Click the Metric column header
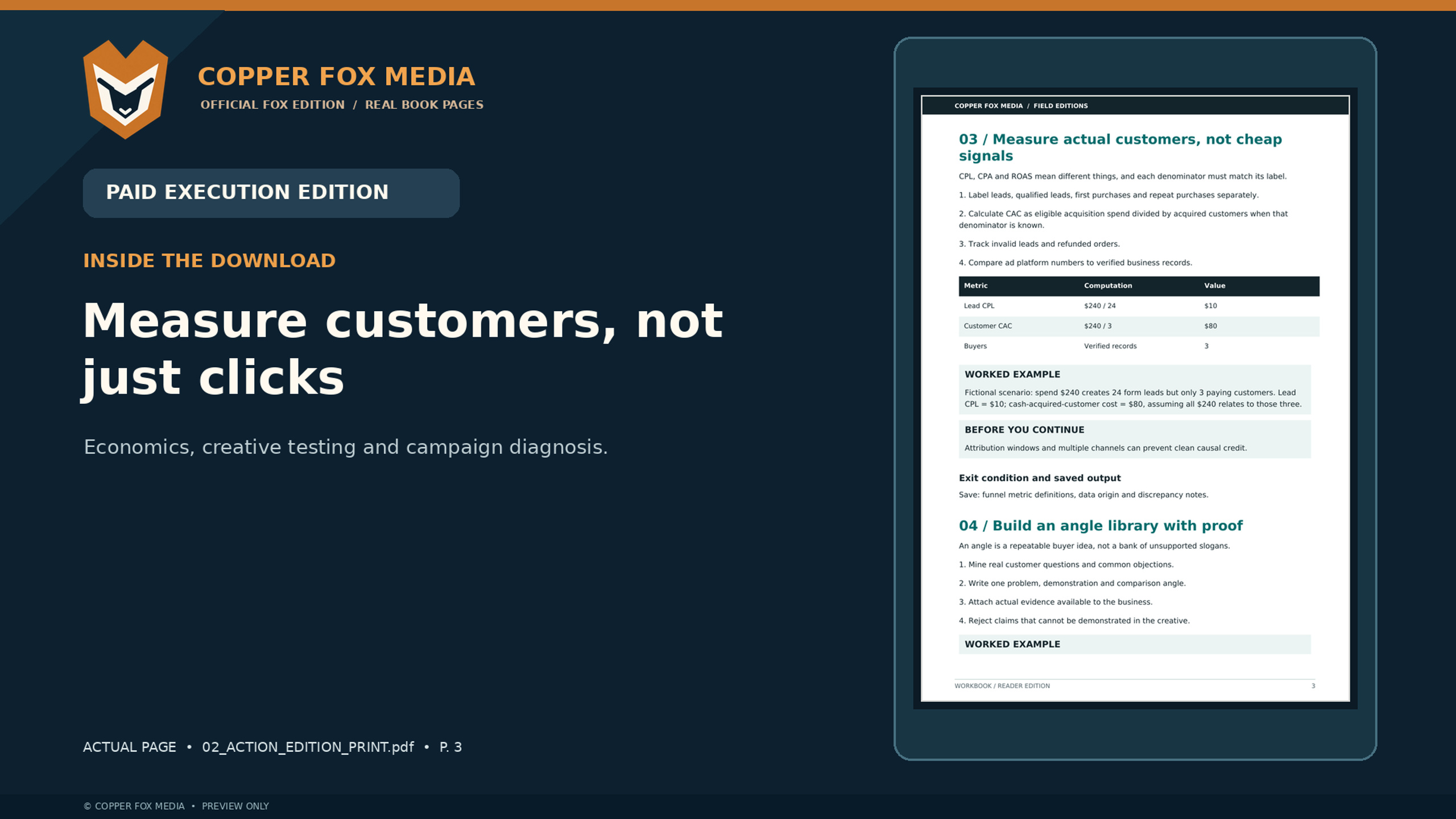 tap(975, 286)
